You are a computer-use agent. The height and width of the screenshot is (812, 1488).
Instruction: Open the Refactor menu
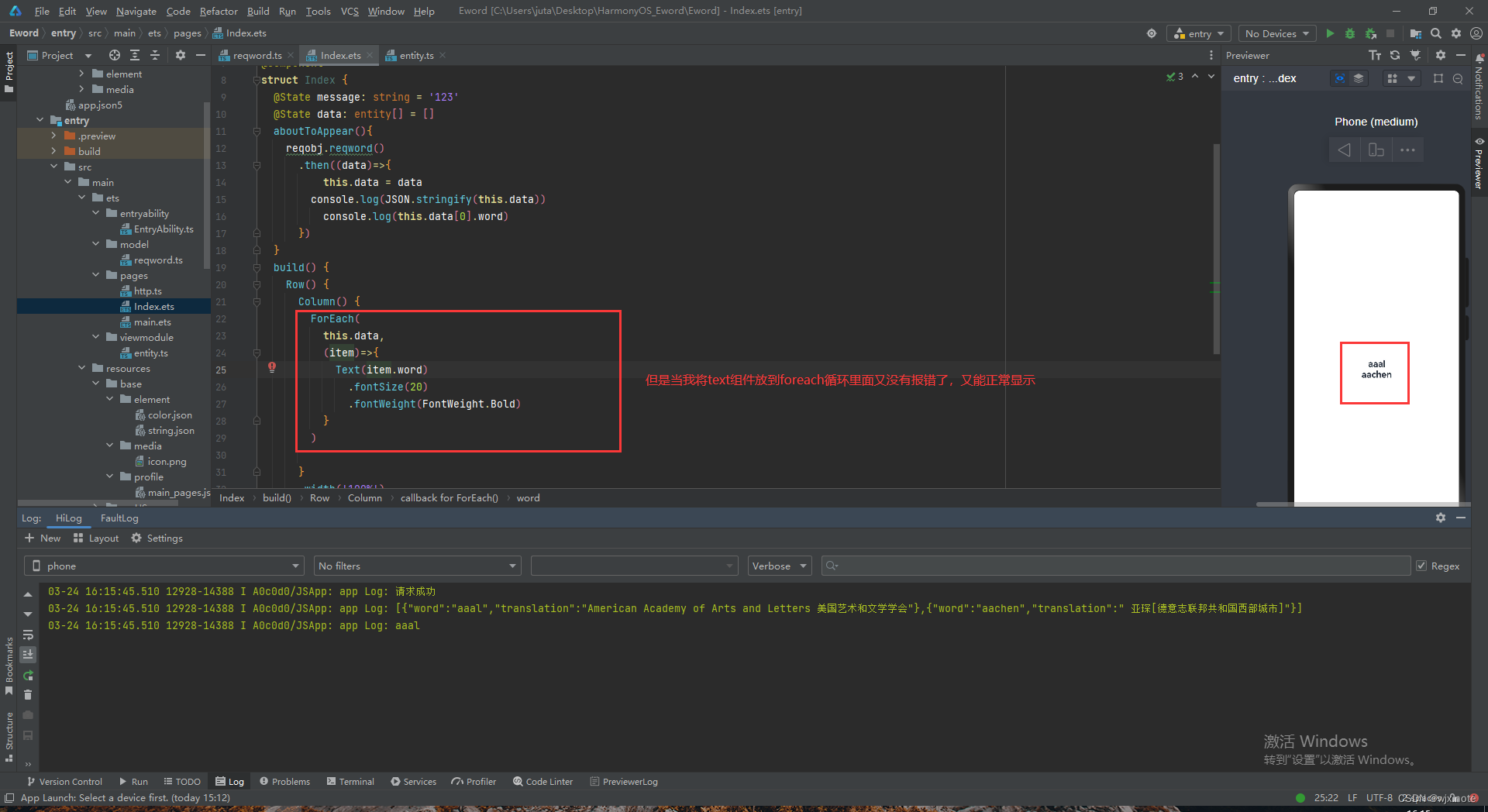[219, 11]
